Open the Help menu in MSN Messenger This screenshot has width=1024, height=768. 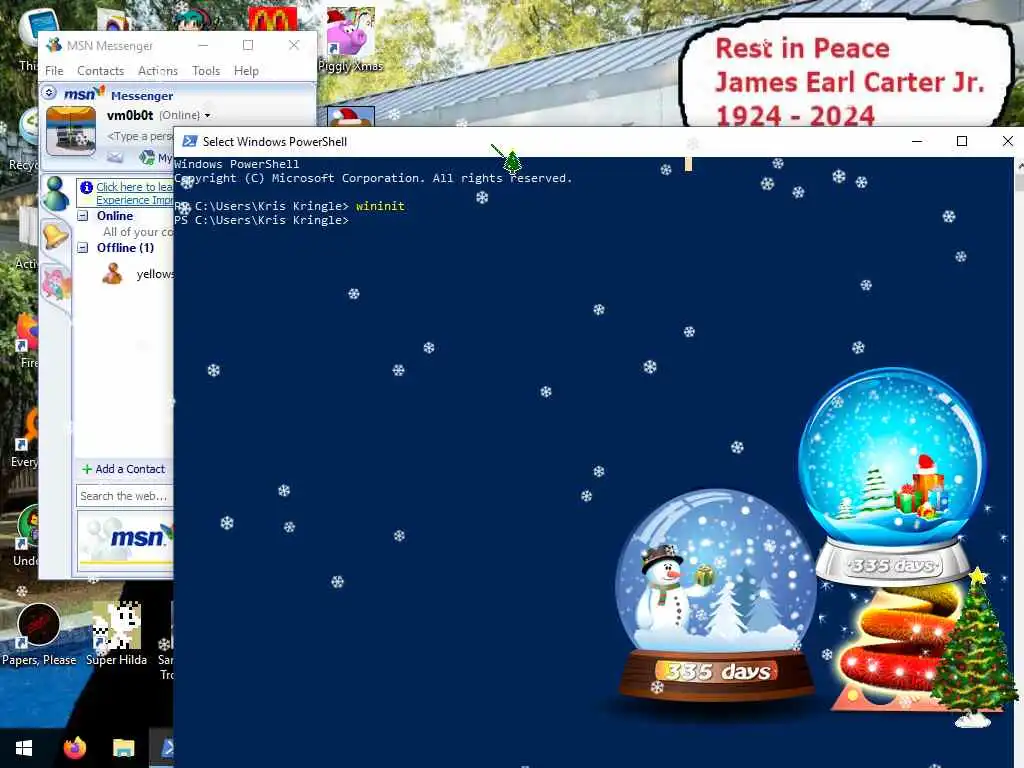[246, 71]
